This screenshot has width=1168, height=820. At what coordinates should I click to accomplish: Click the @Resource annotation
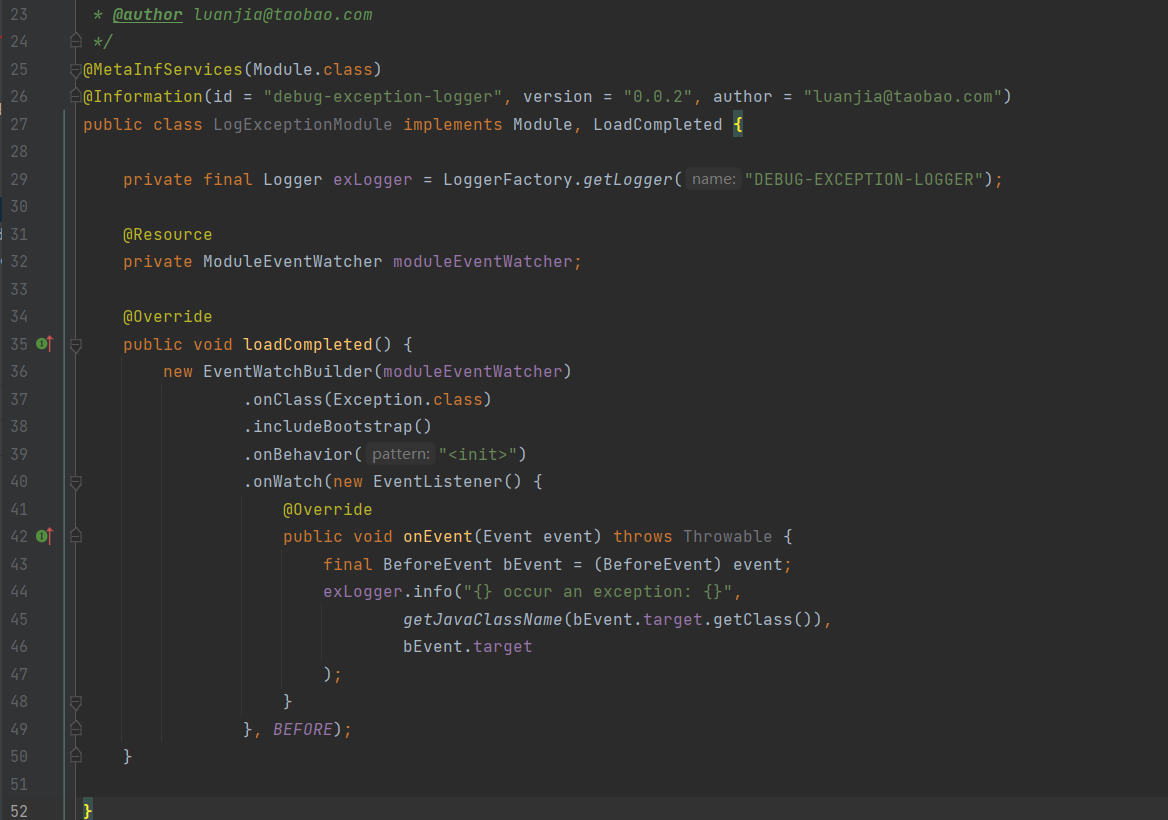pyautogui.click(x=167, y=234)
